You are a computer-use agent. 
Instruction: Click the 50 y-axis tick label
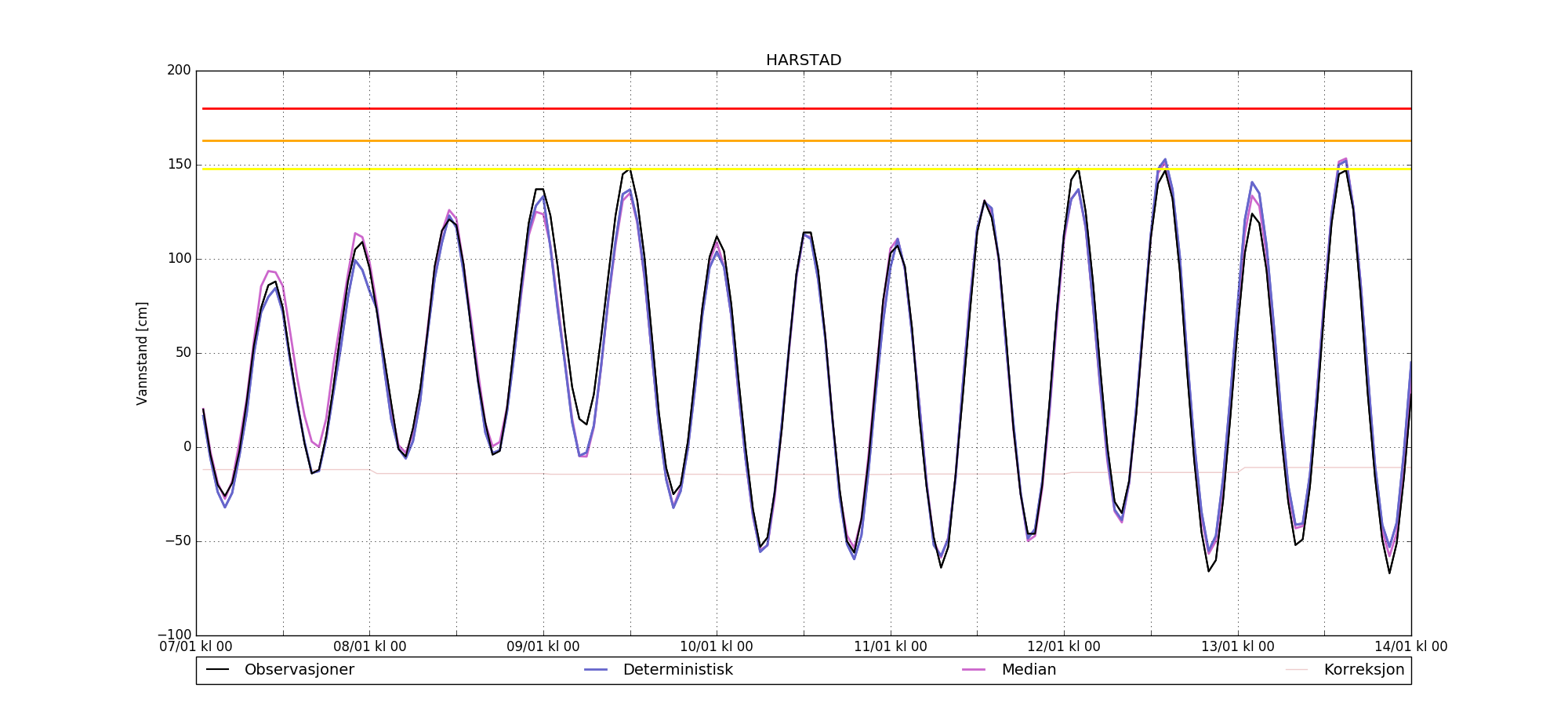click(x=182, y=353)
